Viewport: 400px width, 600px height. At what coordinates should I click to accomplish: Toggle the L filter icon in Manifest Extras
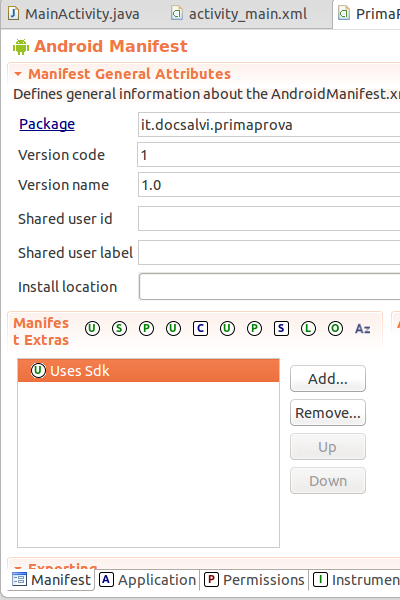click(308, 329)
